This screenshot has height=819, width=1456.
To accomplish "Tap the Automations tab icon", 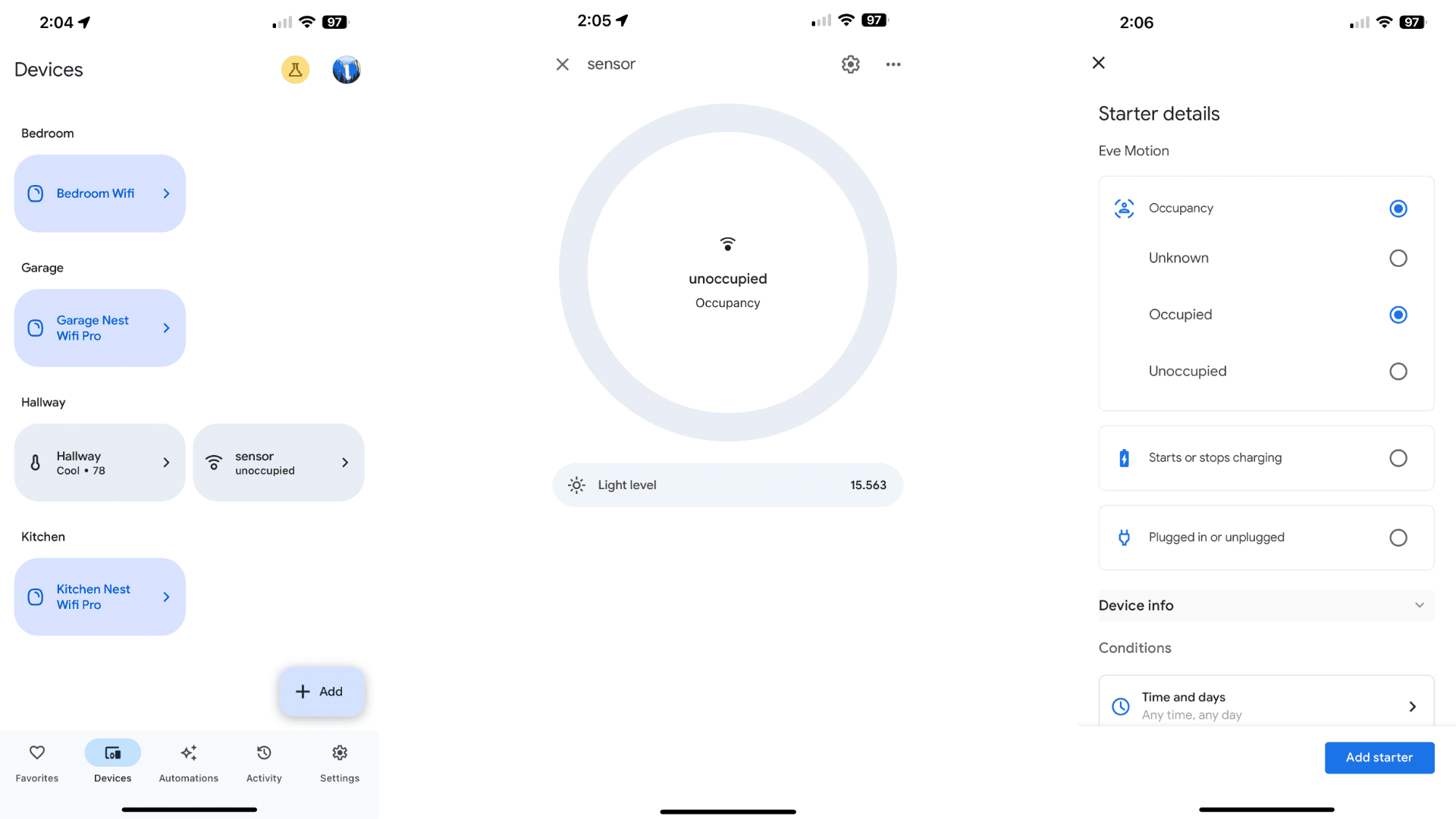I will click(188, 752).
